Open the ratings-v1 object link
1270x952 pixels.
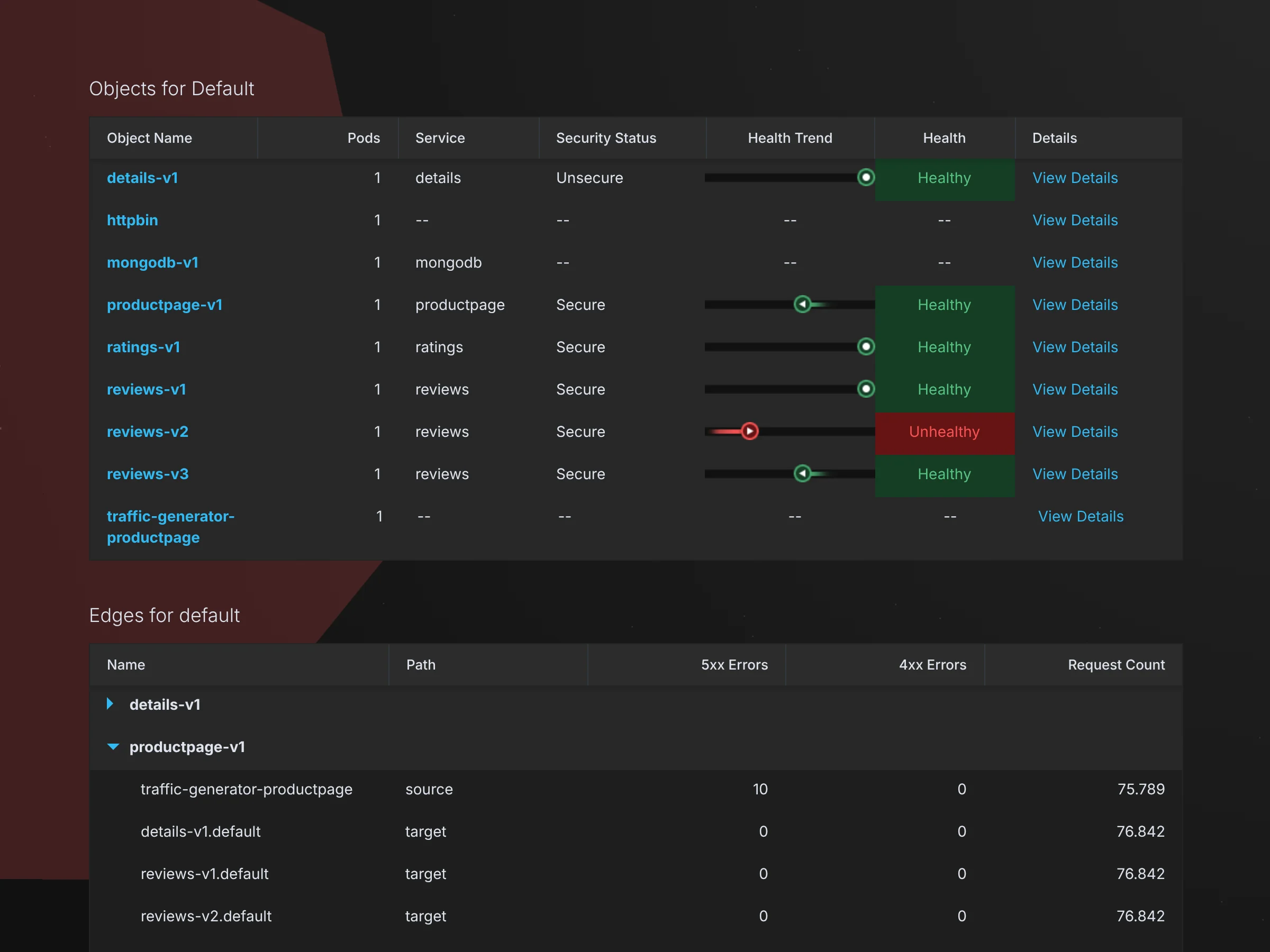click(x=143, y=347)
